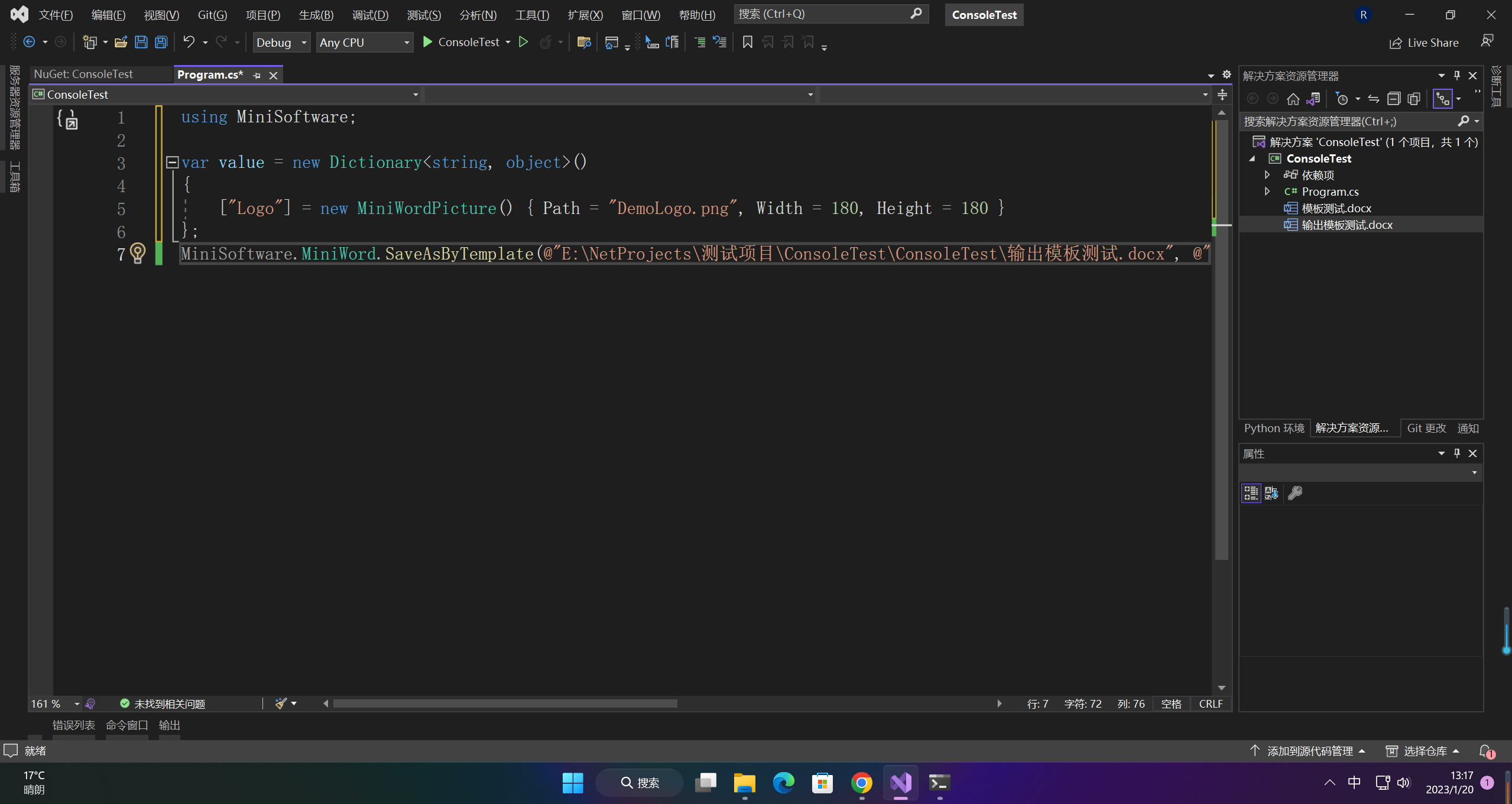Switch between solutions and folder views icon
Viewport: 1512px width, 804px height.
[1313, 99]
